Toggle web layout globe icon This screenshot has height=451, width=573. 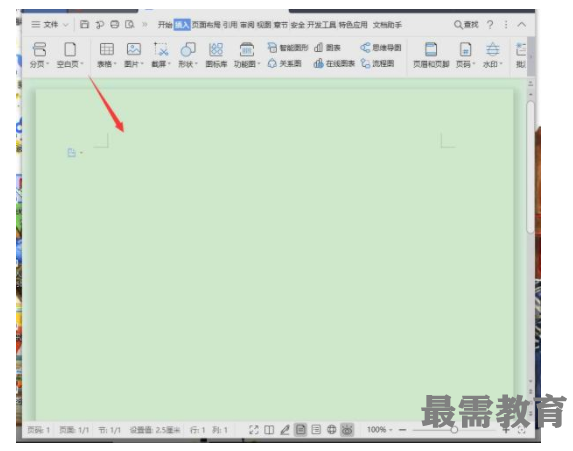coord(331,430)
